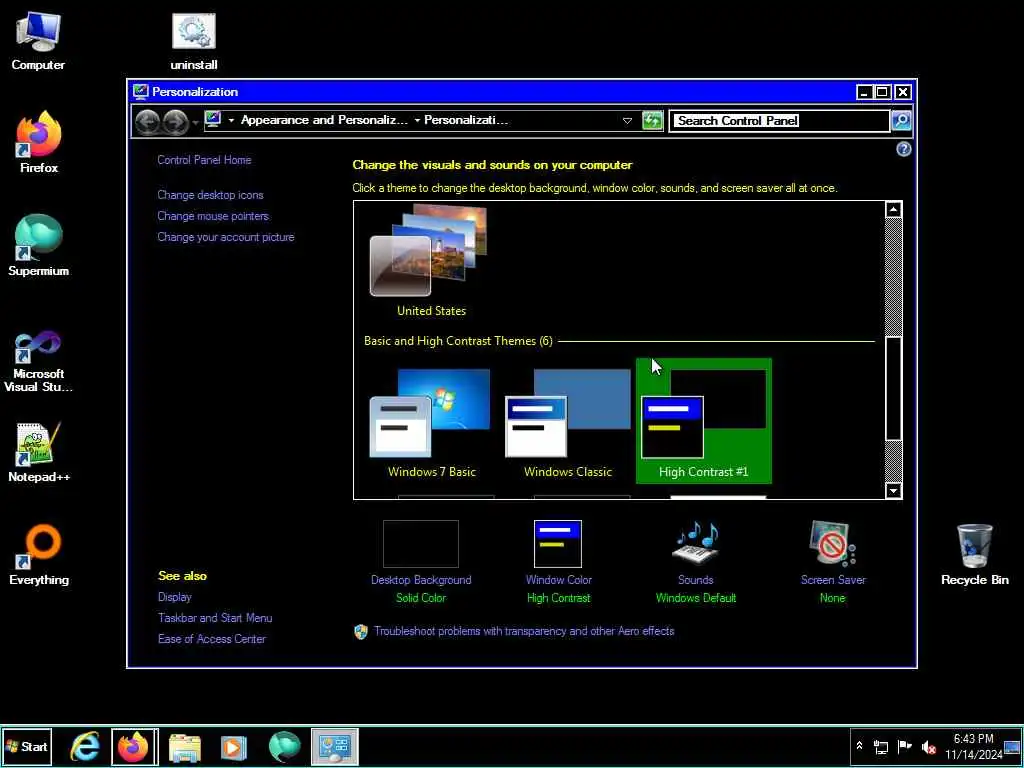This screenshot has width=1024, height=768.
Task: Open Taskbar and Start Menu link
Action: tap(215, 618)
